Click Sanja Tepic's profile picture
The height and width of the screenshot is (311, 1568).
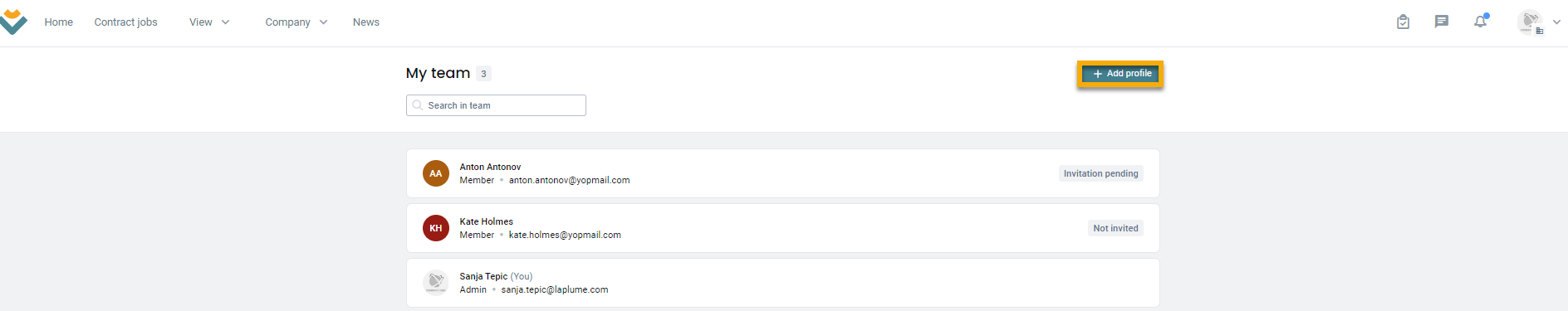(436, 283)
